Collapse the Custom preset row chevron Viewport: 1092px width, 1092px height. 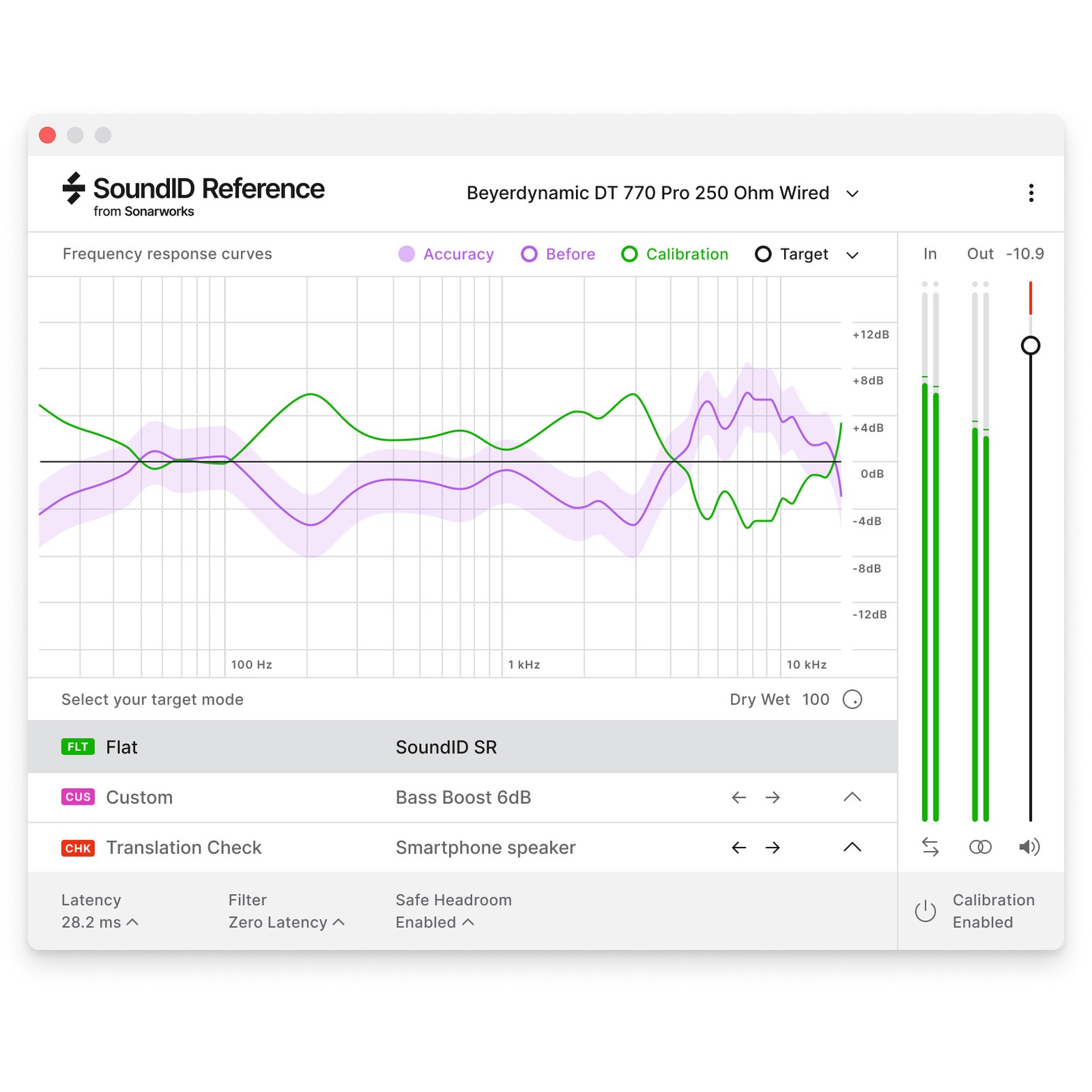[x=852, y=797]
